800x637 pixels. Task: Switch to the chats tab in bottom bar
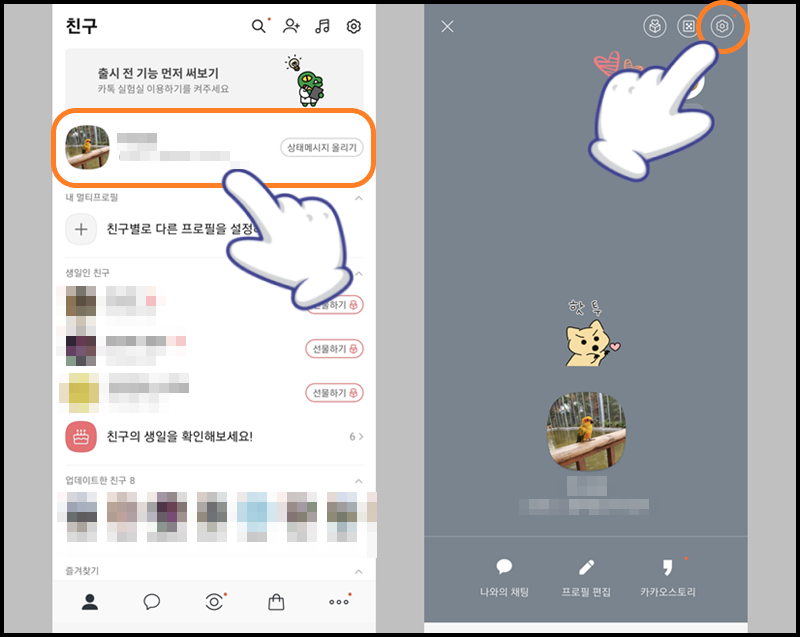point(152,602)
